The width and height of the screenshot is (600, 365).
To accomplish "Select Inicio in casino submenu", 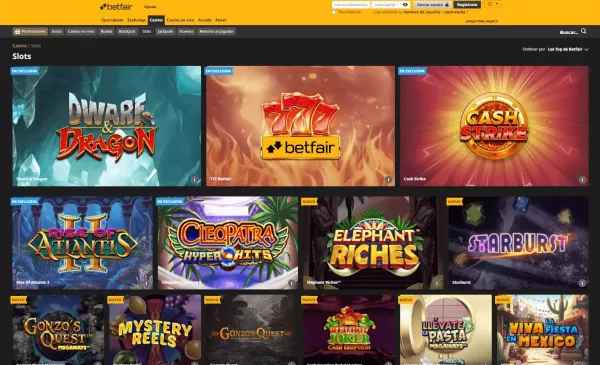I will [57, 32].
